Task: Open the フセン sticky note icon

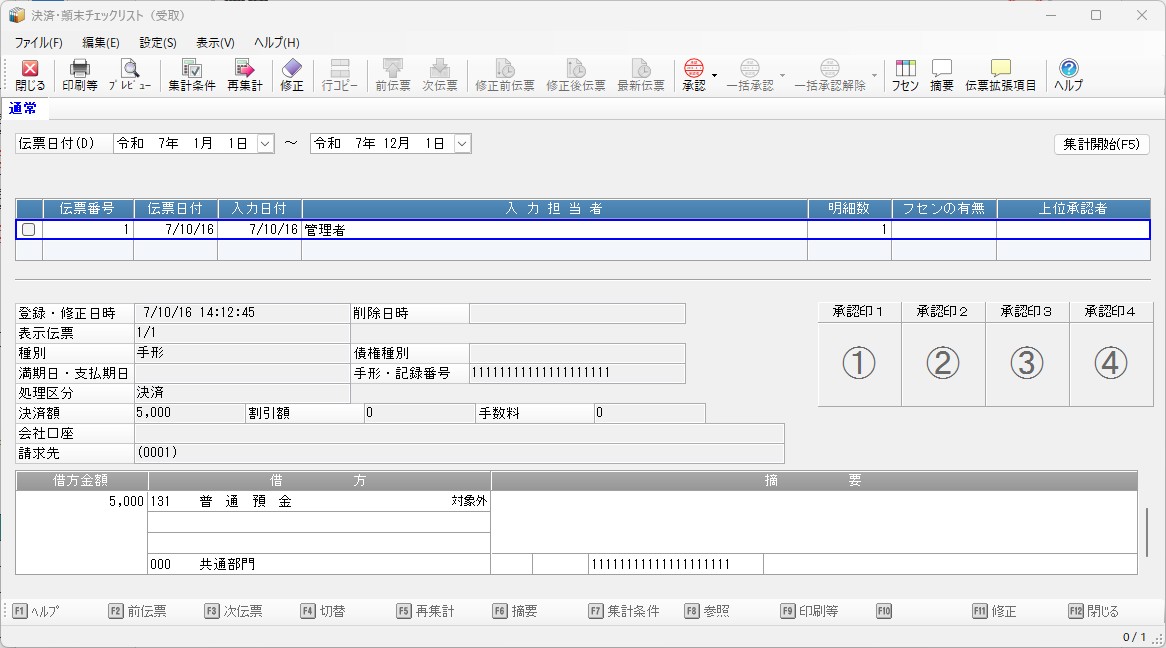Action: coord(905,75)
